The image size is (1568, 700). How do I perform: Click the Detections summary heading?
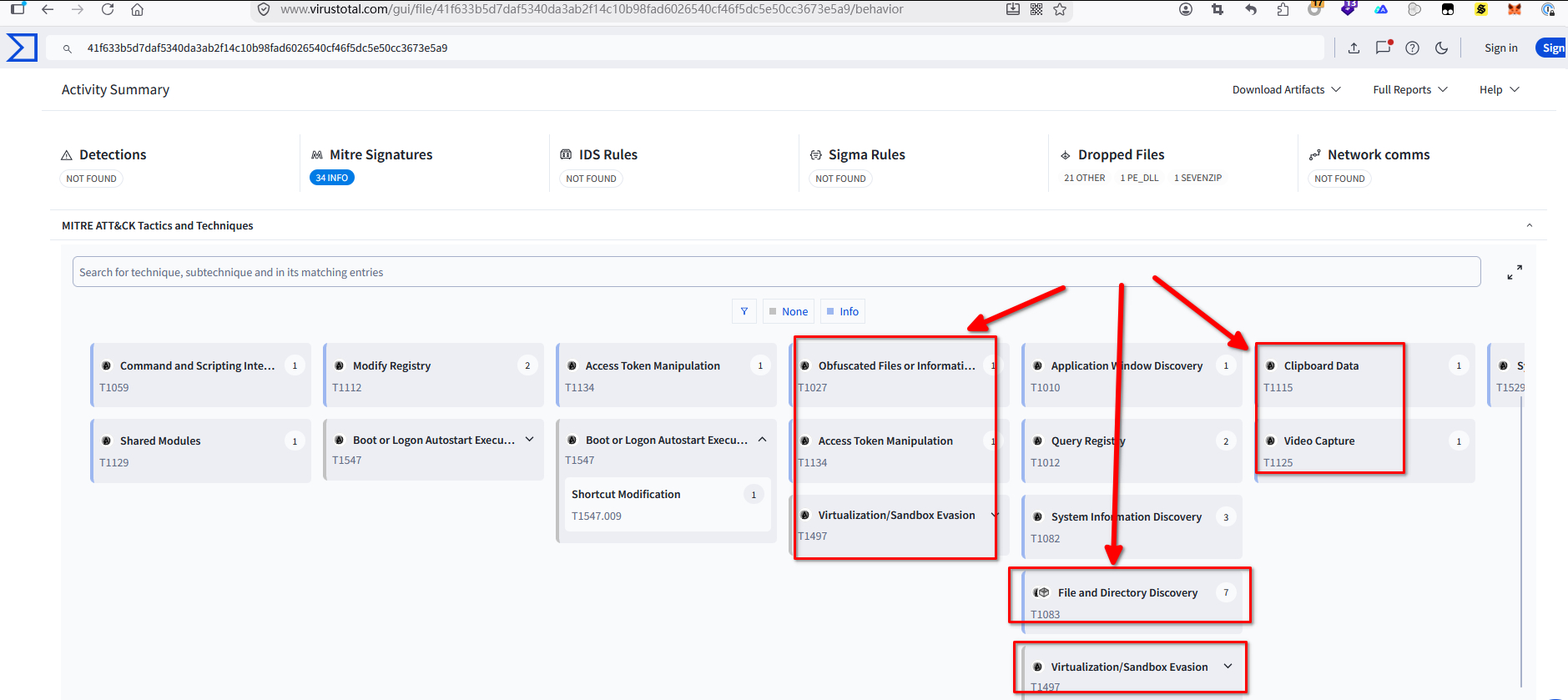point(113,154)
